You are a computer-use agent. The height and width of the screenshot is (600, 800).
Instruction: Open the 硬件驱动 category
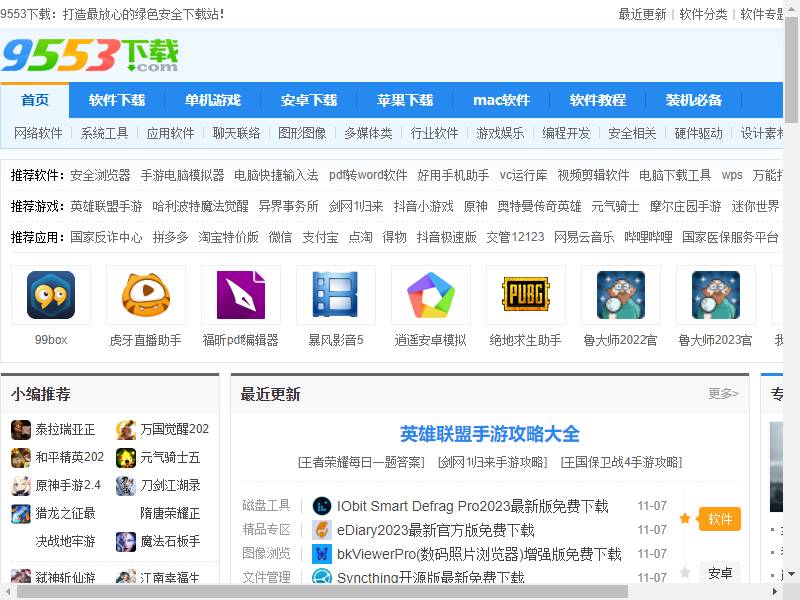tap(698, 134)
